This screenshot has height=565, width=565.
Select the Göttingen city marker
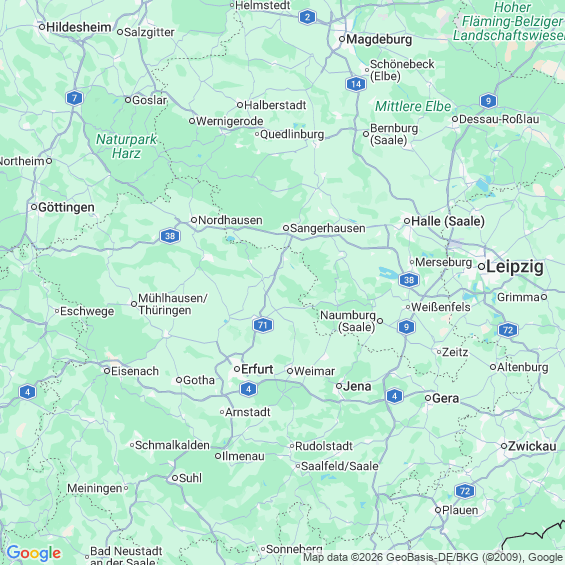tap(34, 207)
